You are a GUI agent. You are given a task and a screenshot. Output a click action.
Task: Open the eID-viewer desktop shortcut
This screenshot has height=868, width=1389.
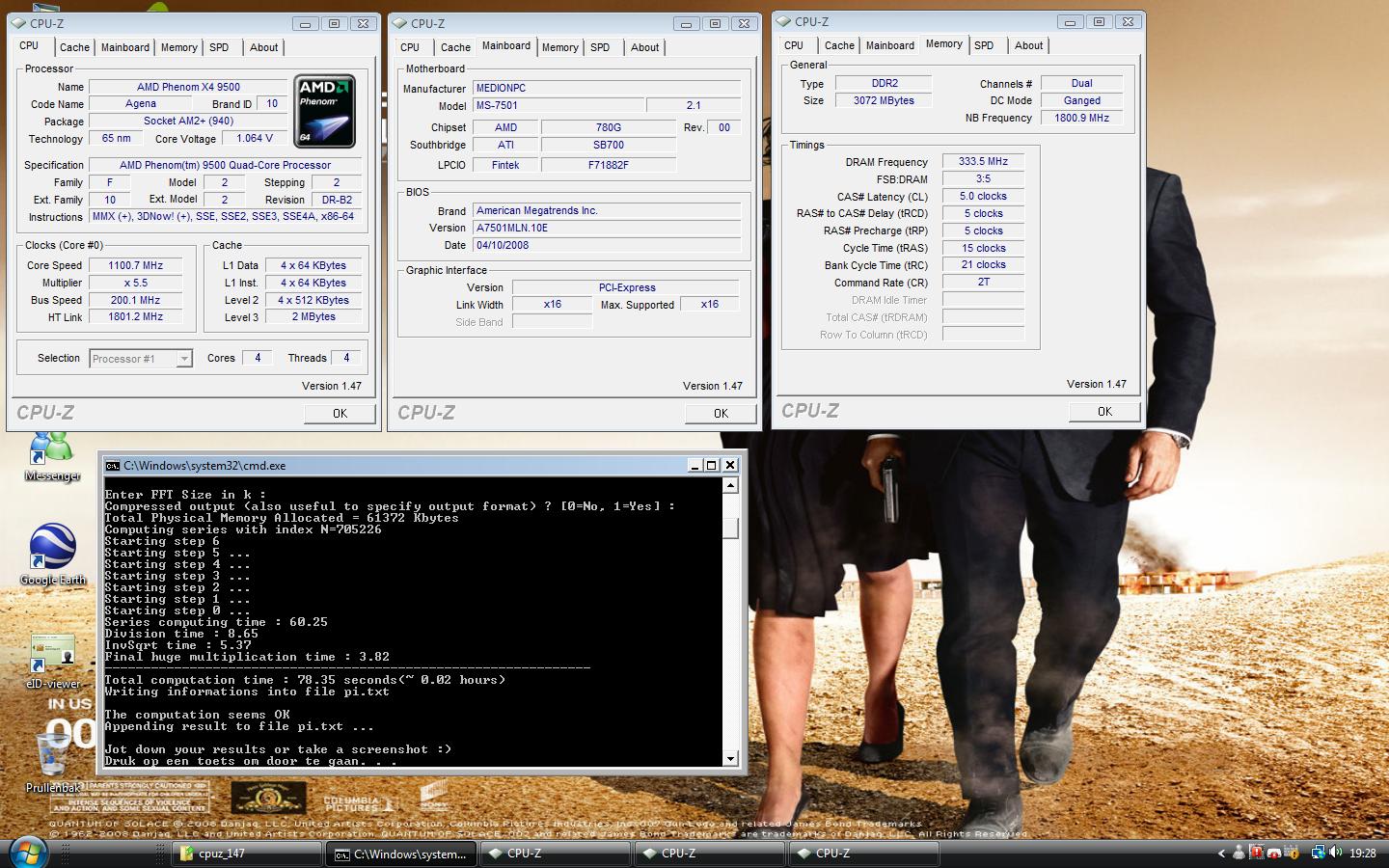click(x=53, y=662)
